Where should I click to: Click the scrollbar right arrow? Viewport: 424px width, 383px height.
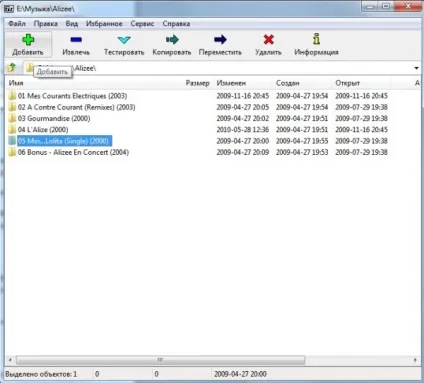tap(415, 360)
